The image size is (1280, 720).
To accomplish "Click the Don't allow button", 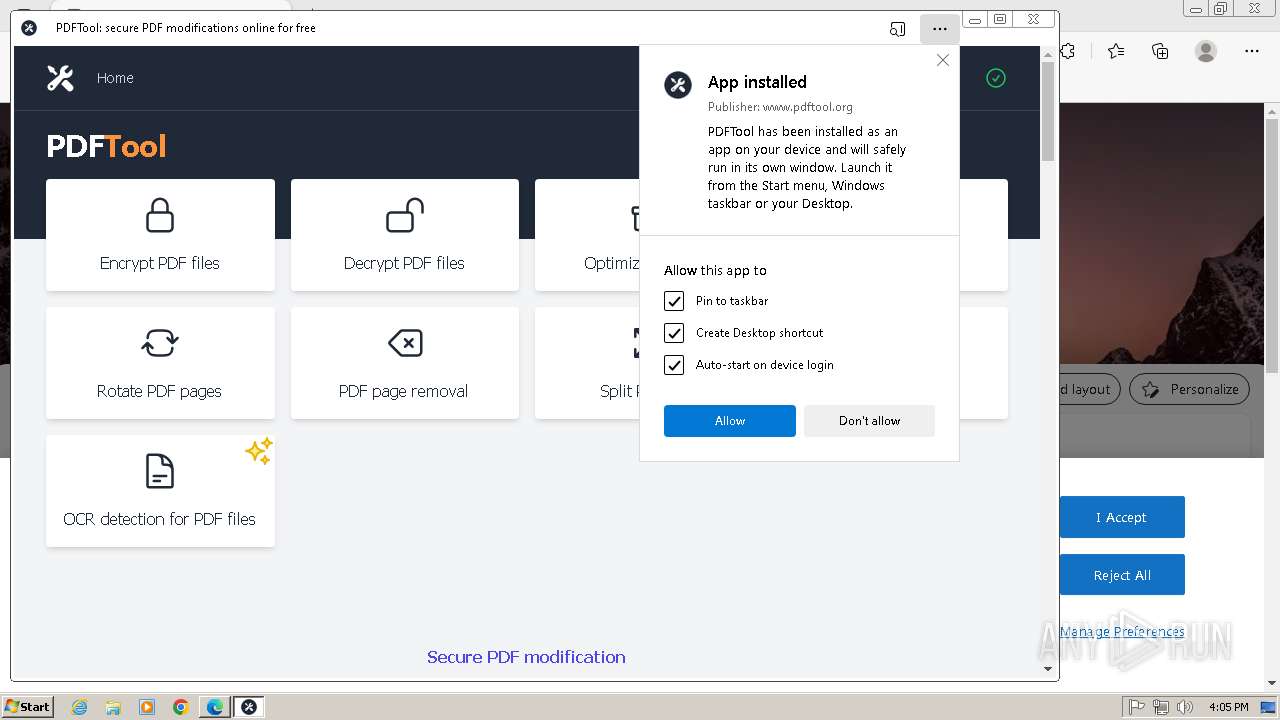I will coord(869,421).
